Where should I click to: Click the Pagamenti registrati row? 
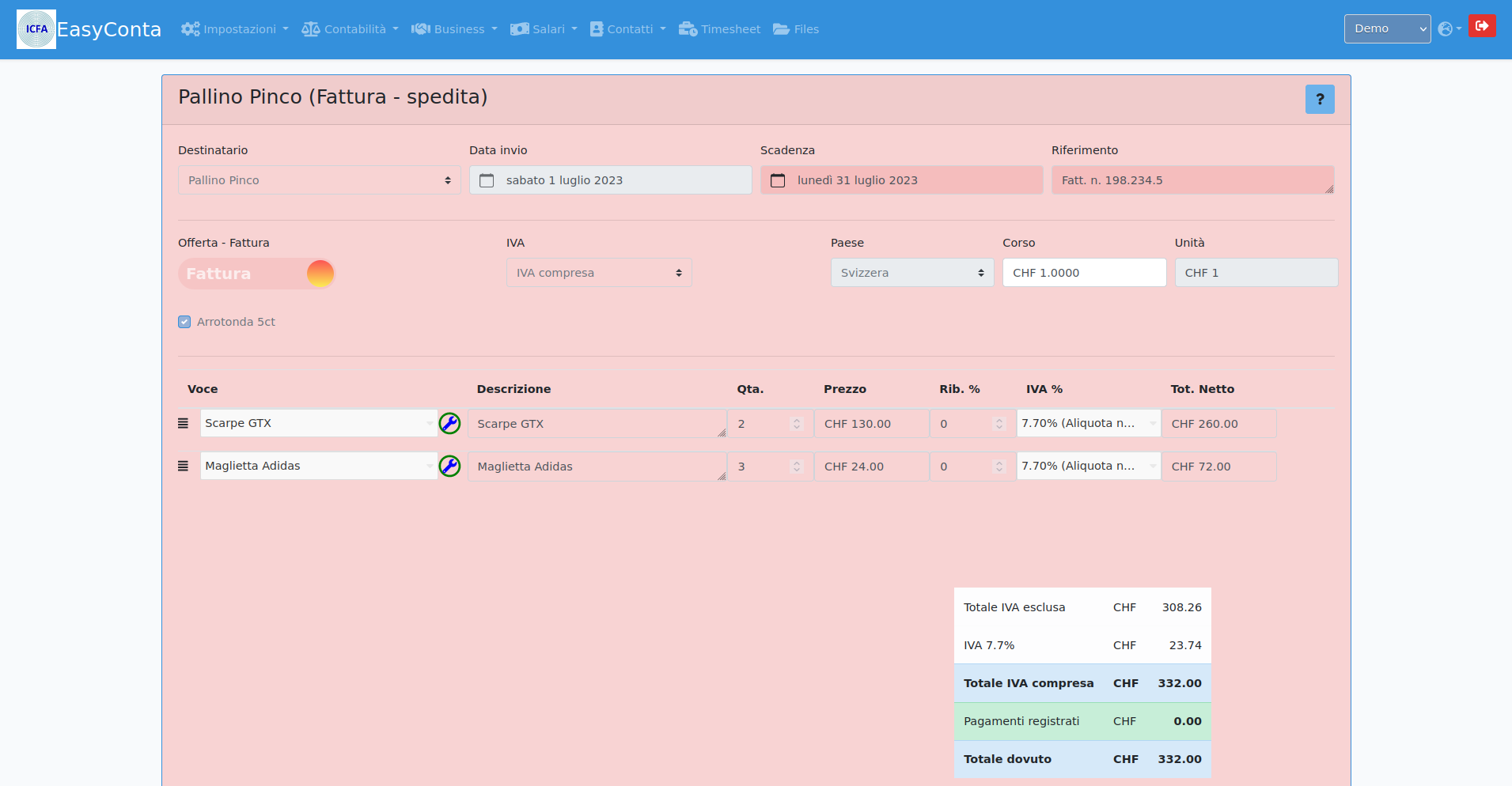[1082, 721]
